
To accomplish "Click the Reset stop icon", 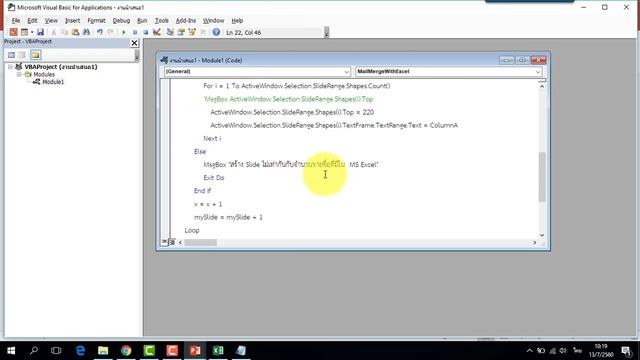I will pyautogui.click(x=146, y=32).
